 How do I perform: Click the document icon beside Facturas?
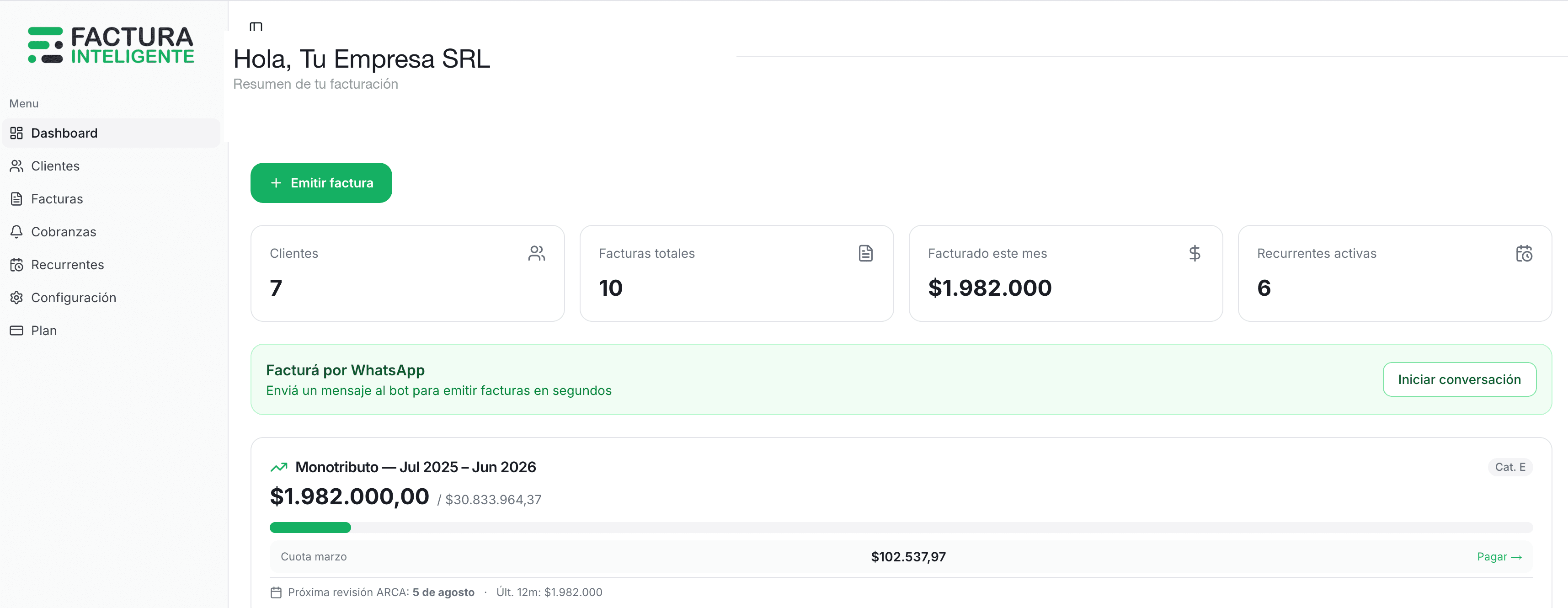tap(16, 198)
